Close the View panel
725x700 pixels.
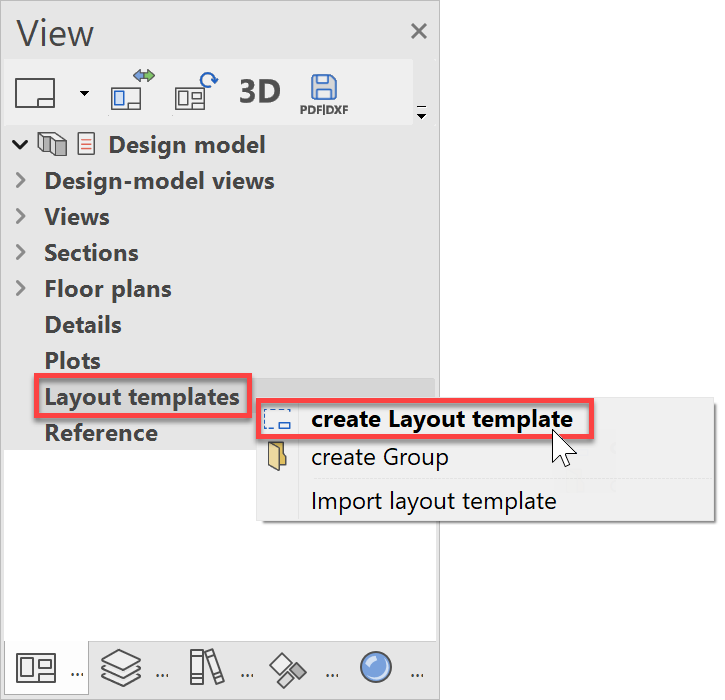click(x=419, y=31)
